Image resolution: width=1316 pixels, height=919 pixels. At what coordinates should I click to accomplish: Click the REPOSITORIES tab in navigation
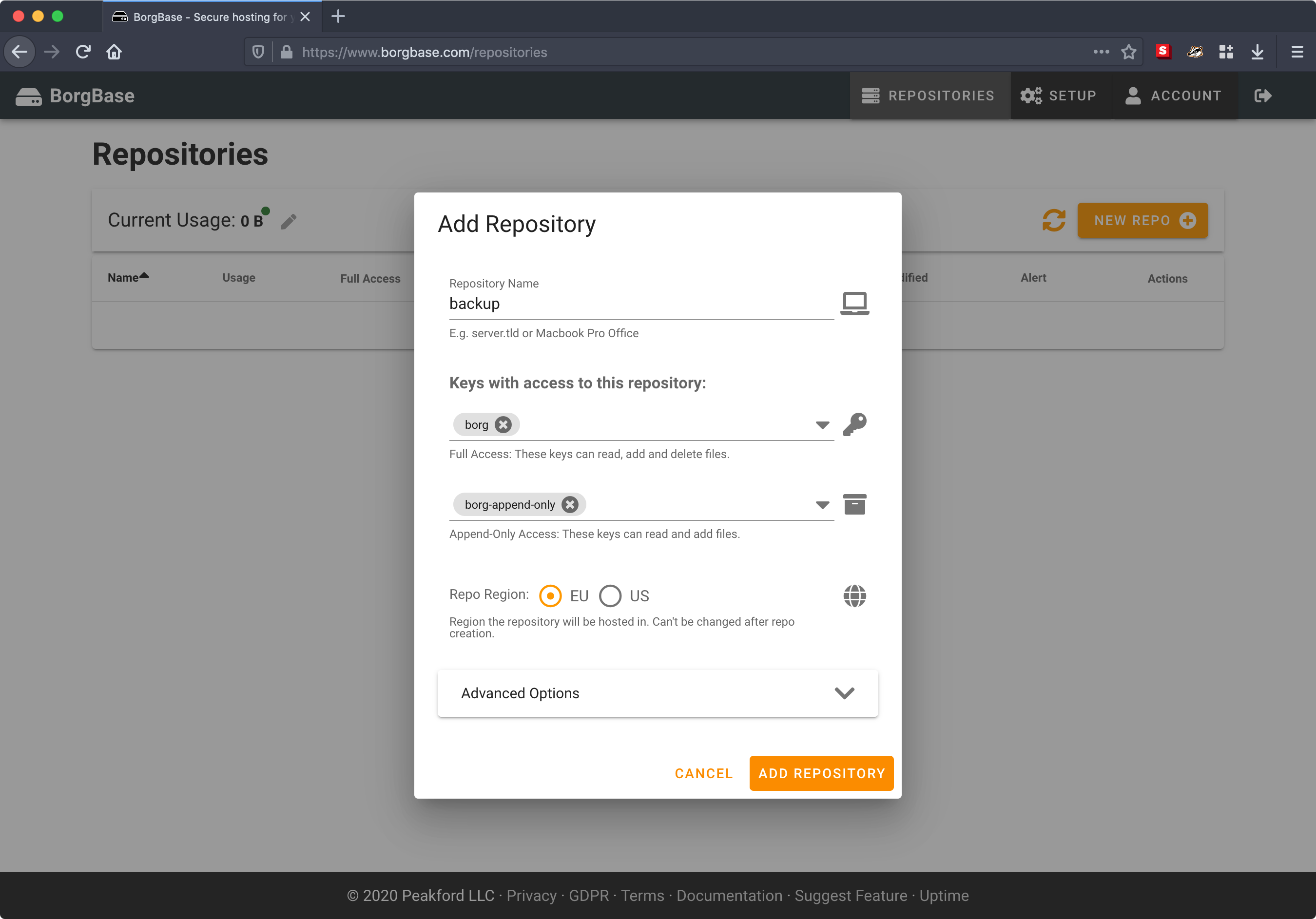(x=929, y=95)
